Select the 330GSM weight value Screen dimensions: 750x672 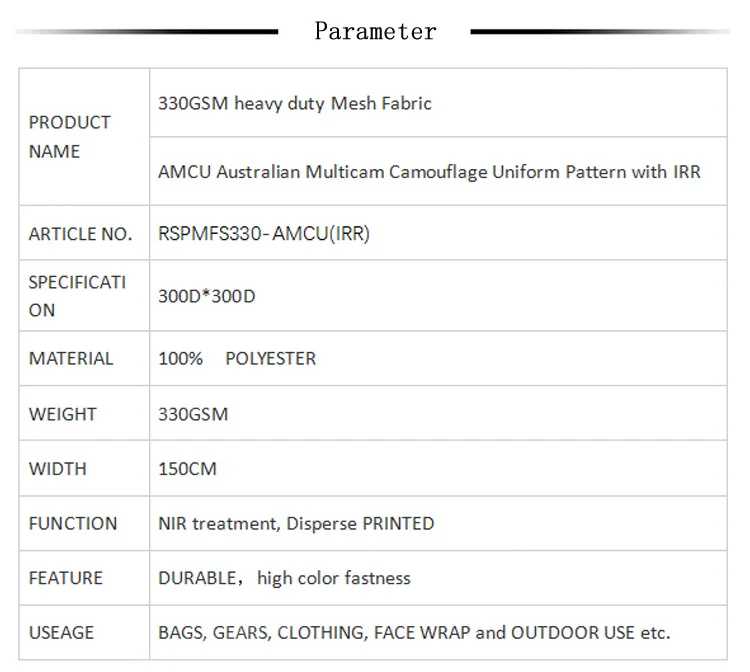click(x=193, y=414)
